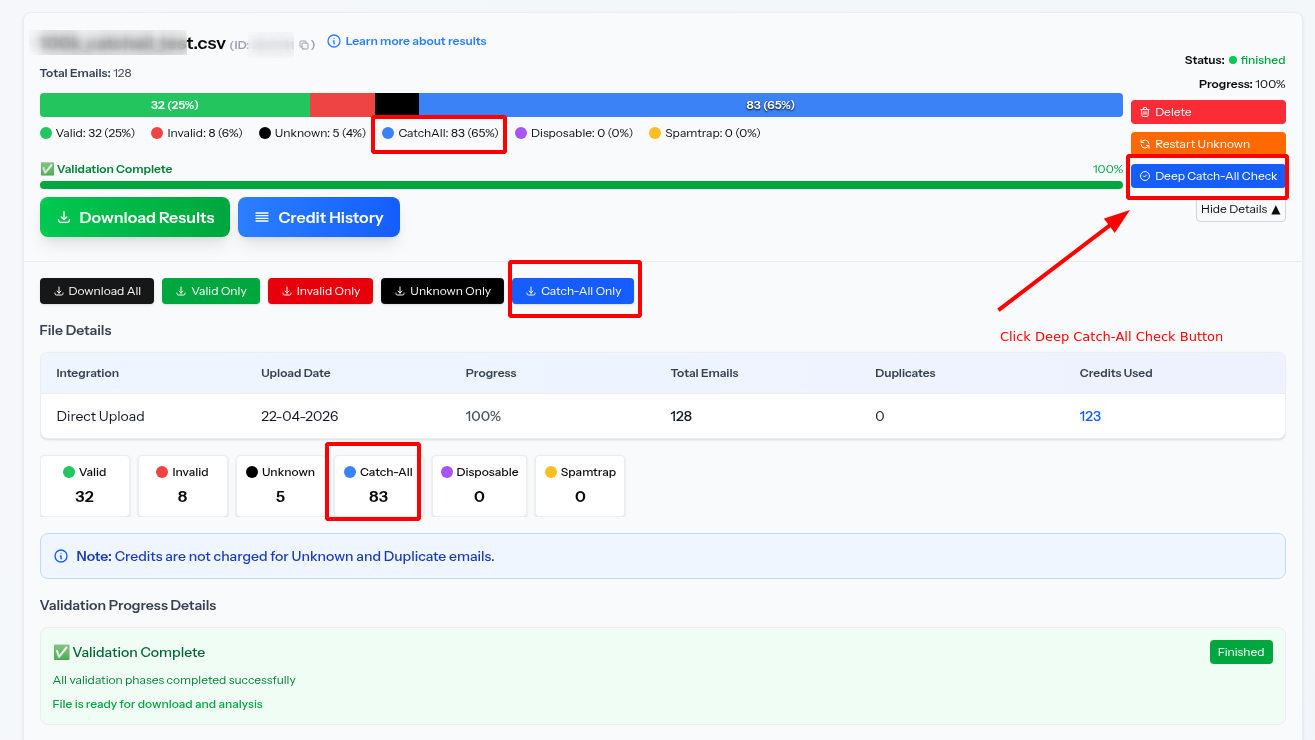Click the info icon in the credits note
This screenshot has height=740, width=1315.
click(x=61, y=556)
